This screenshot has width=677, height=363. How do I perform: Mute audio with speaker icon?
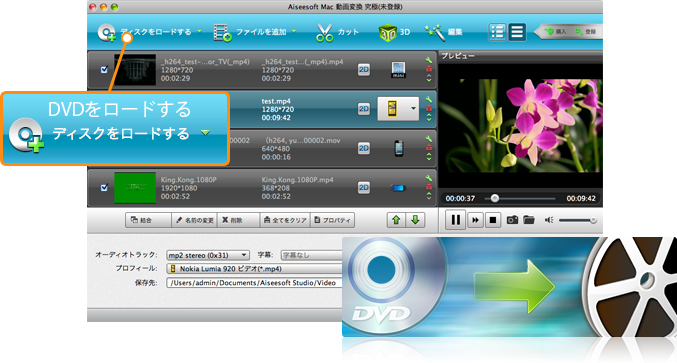(x=548, y=220)
